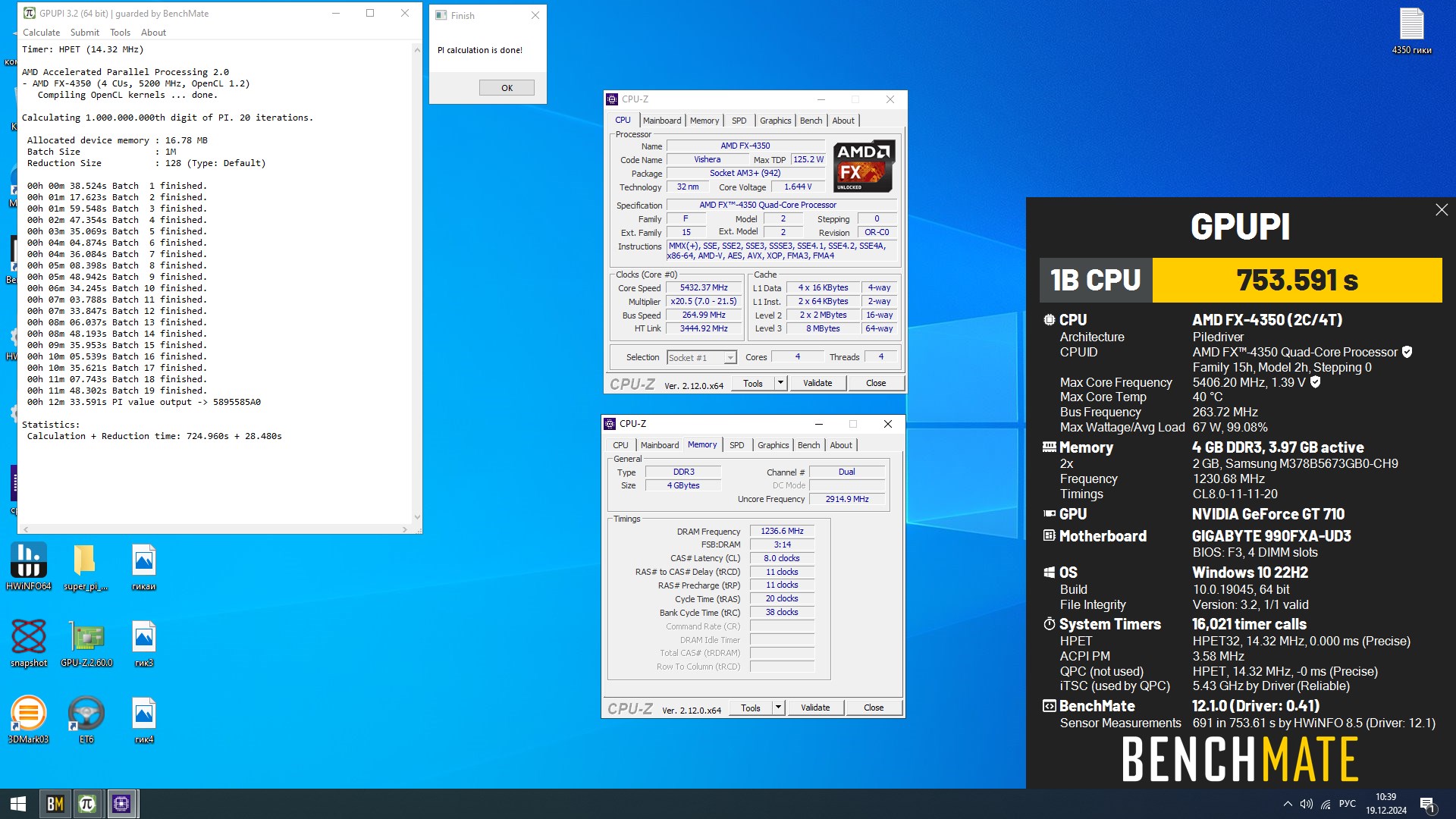Click GPUPI horizontal scrollbar left arrow
The height and width of the screenshot is (819, 1456).
(x=26, y=529)
